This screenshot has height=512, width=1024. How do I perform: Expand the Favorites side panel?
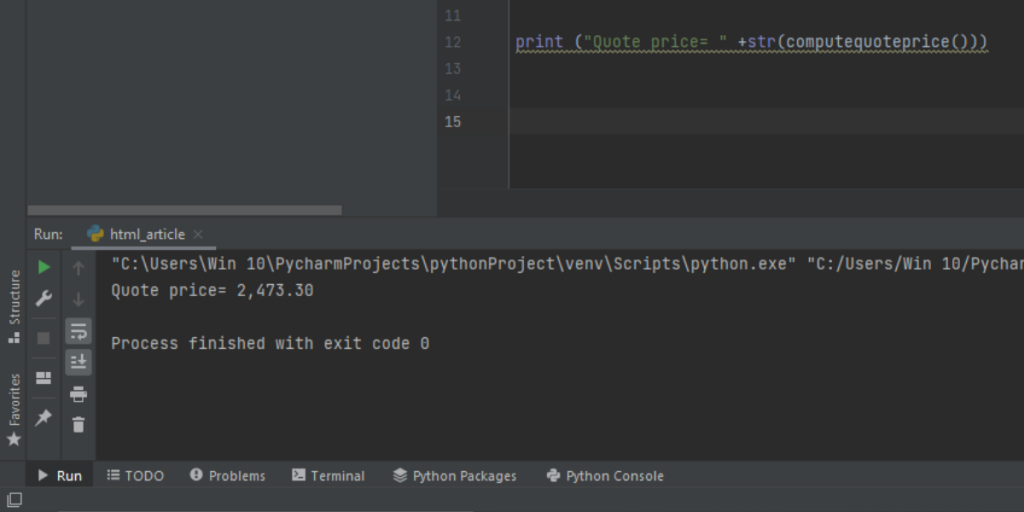tap(14, 410)
